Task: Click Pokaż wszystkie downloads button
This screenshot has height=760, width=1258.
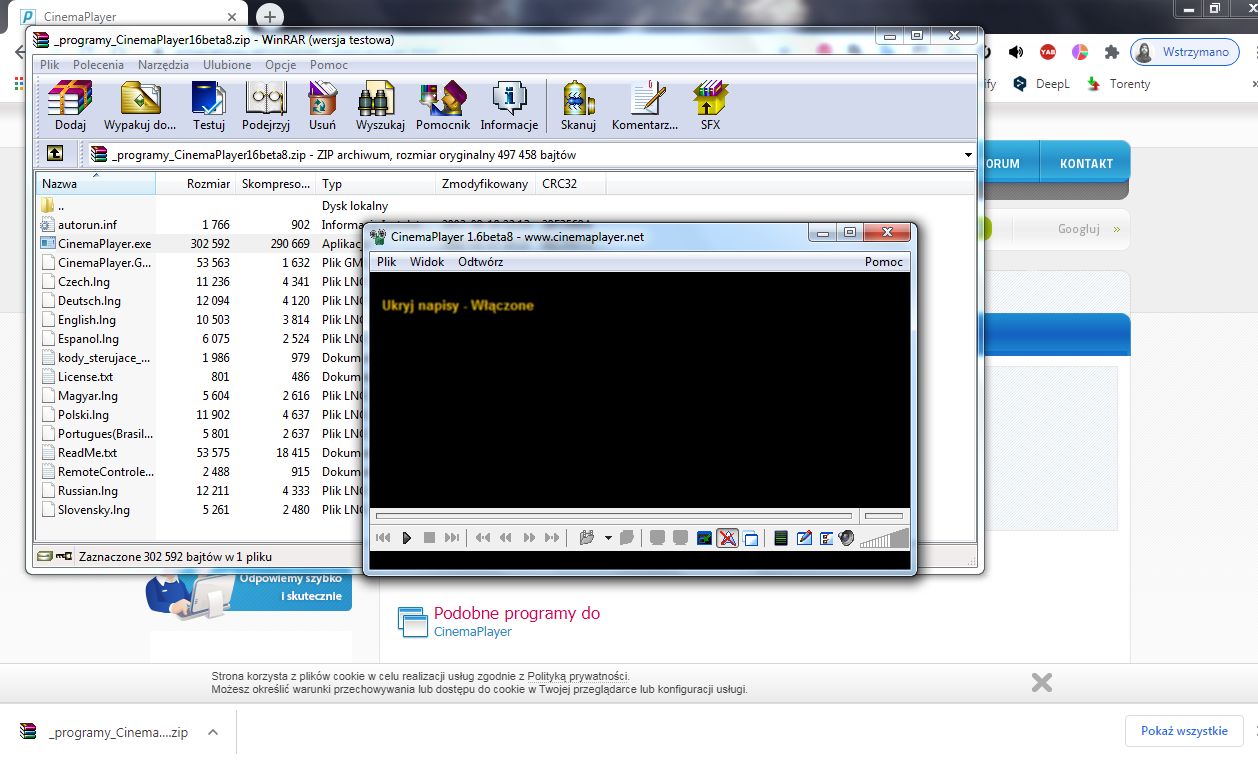Action: (1184, 731)
